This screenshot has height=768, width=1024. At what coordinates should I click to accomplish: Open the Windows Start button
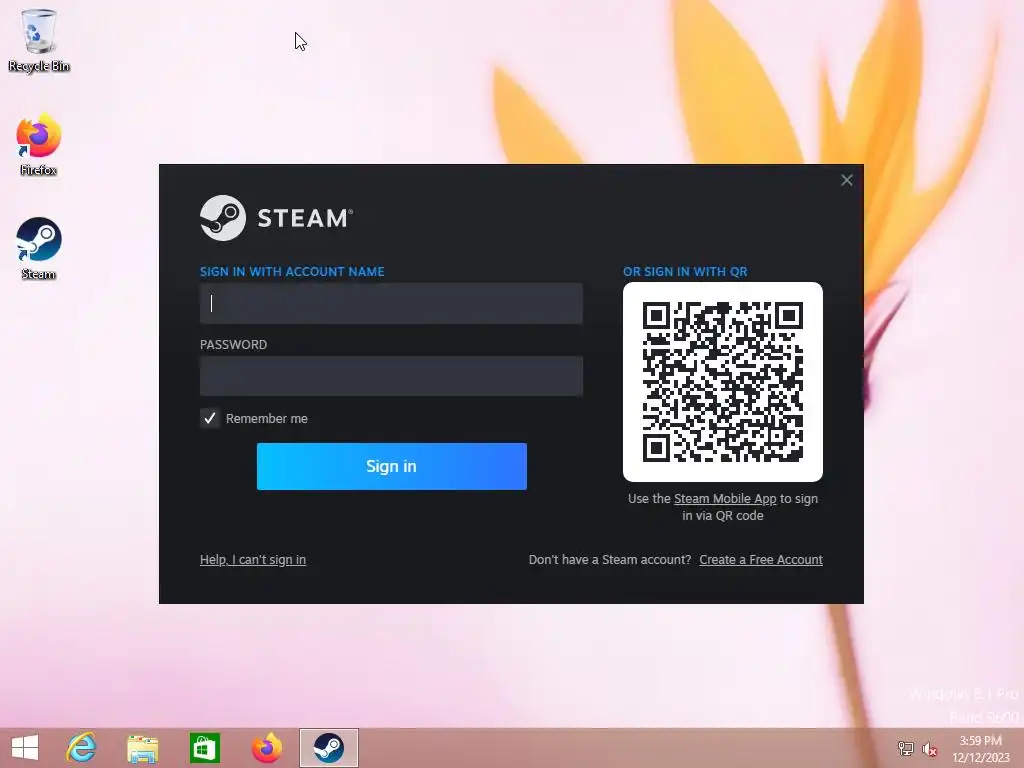pos(25,748)
